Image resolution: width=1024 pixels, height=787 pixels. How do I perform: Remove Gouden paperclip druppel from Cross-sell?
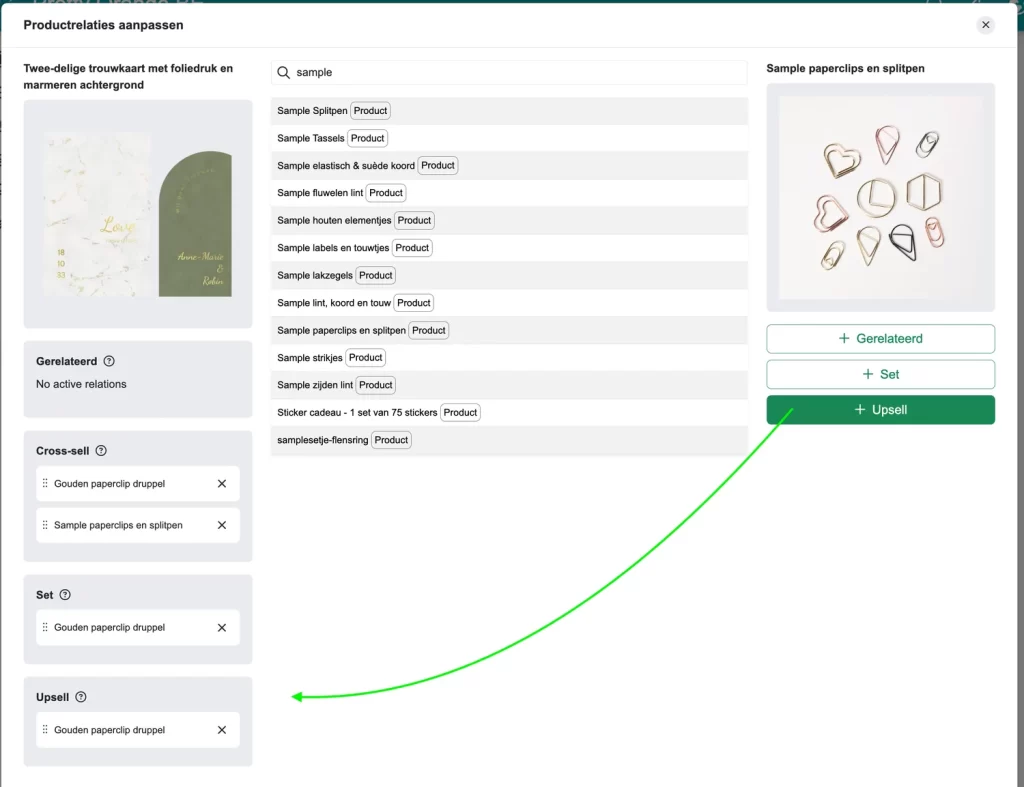(222, 483)
